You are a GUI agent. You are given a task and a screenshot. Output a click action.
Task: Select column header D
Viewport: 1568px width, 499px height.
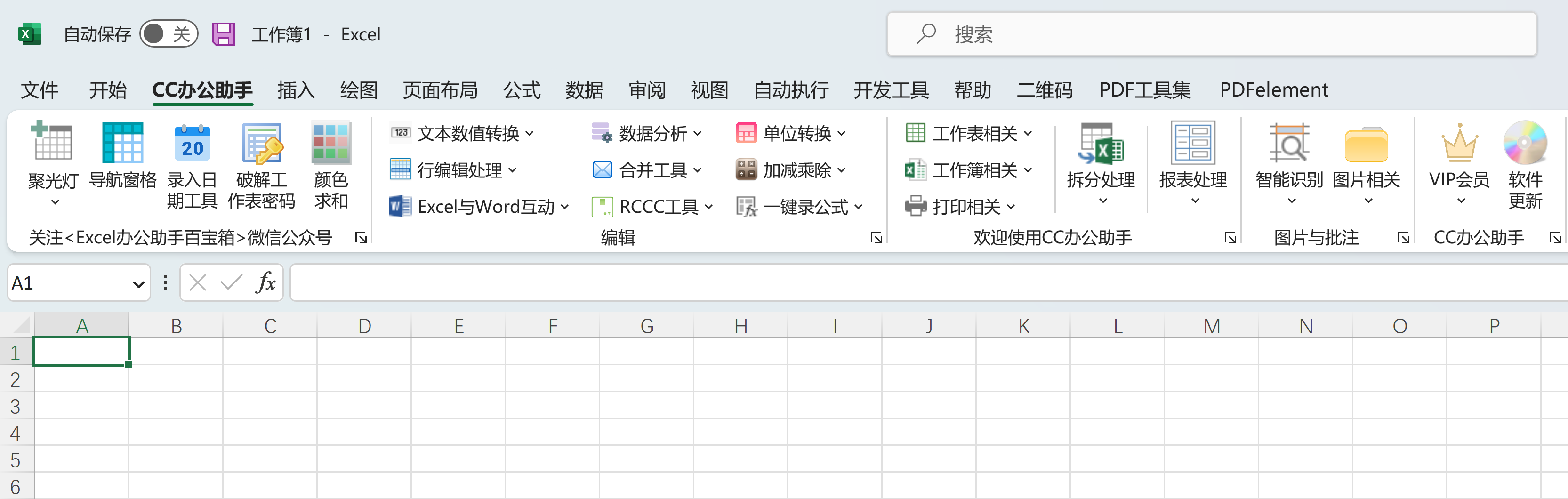(364, 326)
